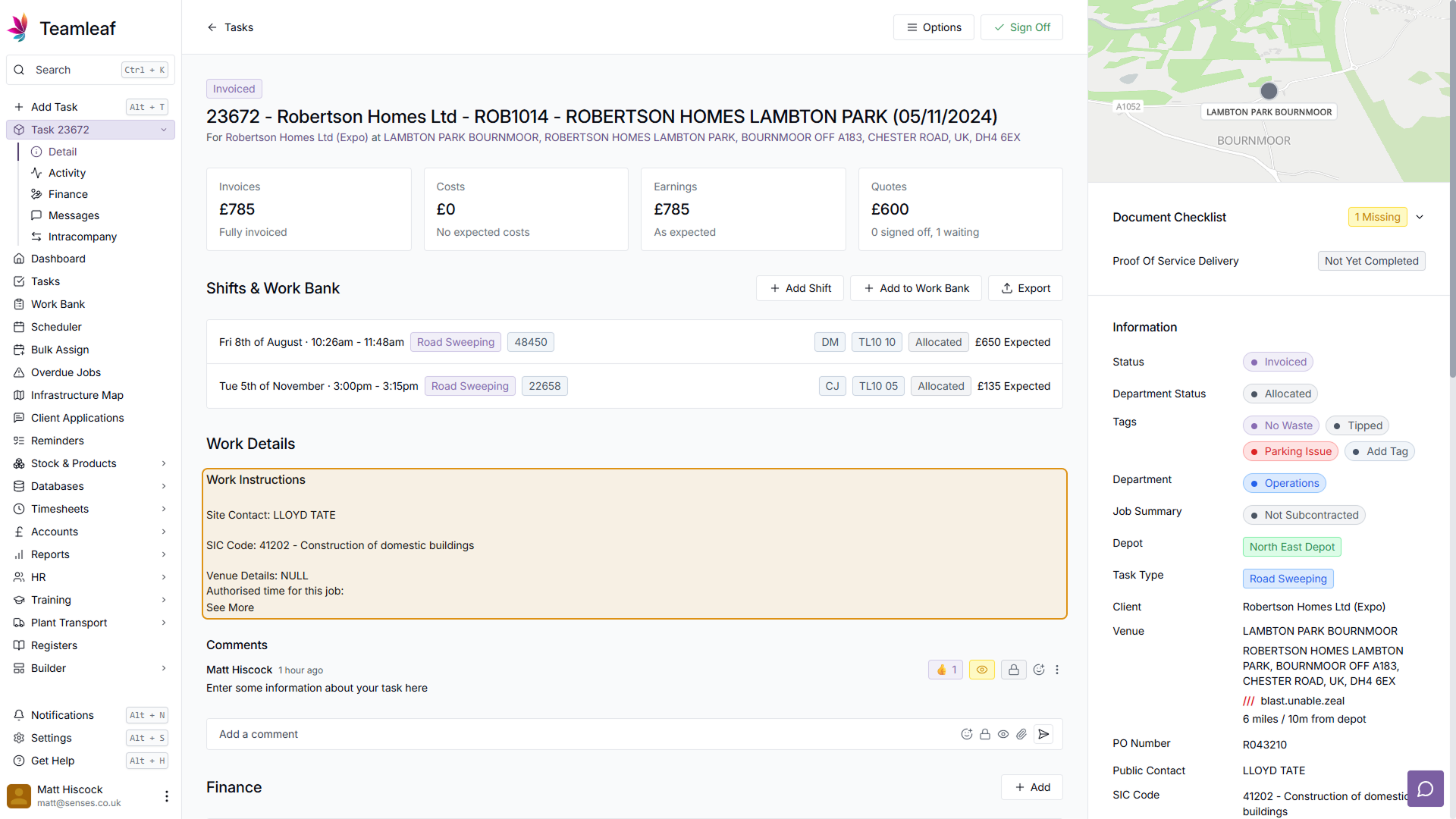The width and height of the screenshot is (1456, 819).
Task: Toggle the lock on Matt's comment
Action: pyautogui.click(x=1013, y=670)
